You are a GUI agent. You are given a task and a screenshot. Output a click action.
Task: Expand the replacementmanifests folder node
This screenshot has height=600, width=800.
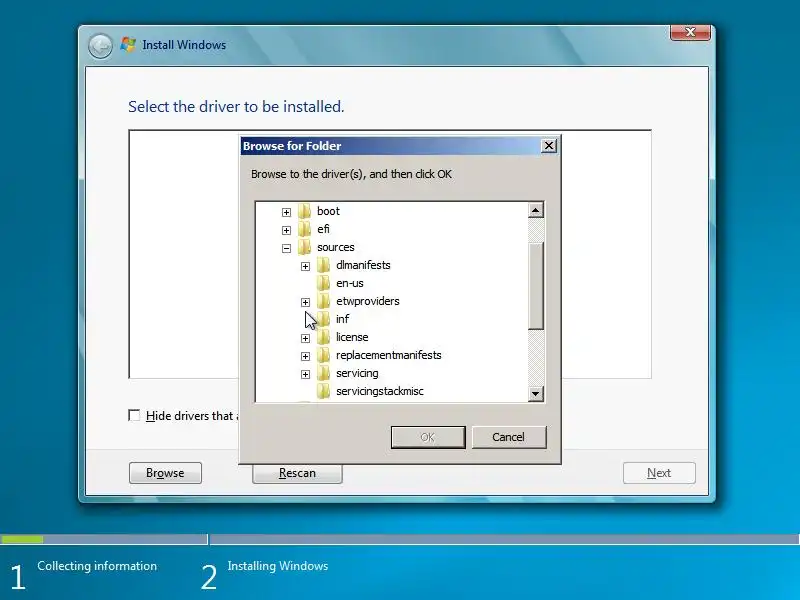click(x=305, y=356)
